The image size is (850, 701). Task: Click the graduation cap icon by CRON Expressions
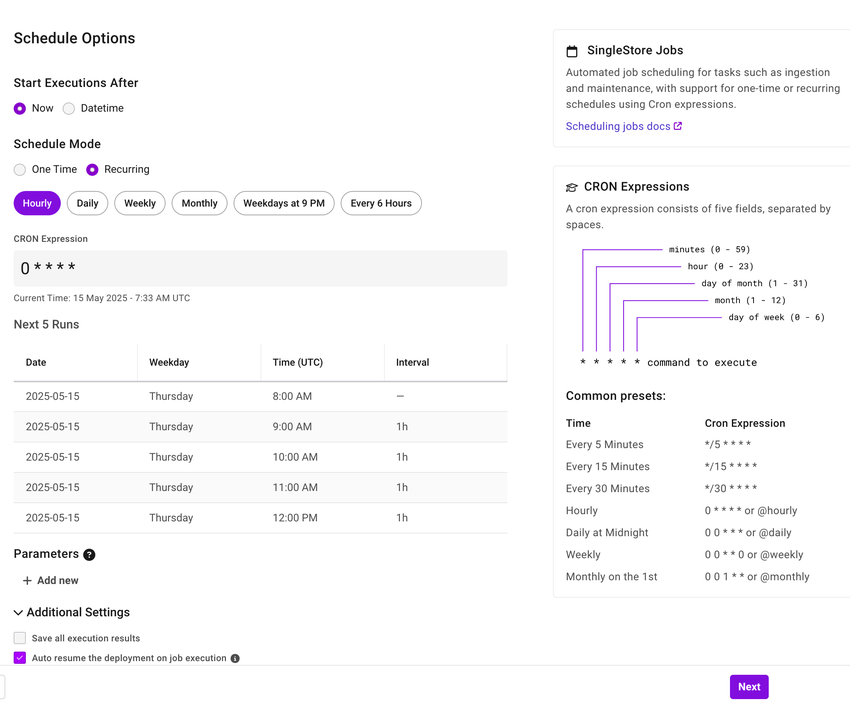572,187
